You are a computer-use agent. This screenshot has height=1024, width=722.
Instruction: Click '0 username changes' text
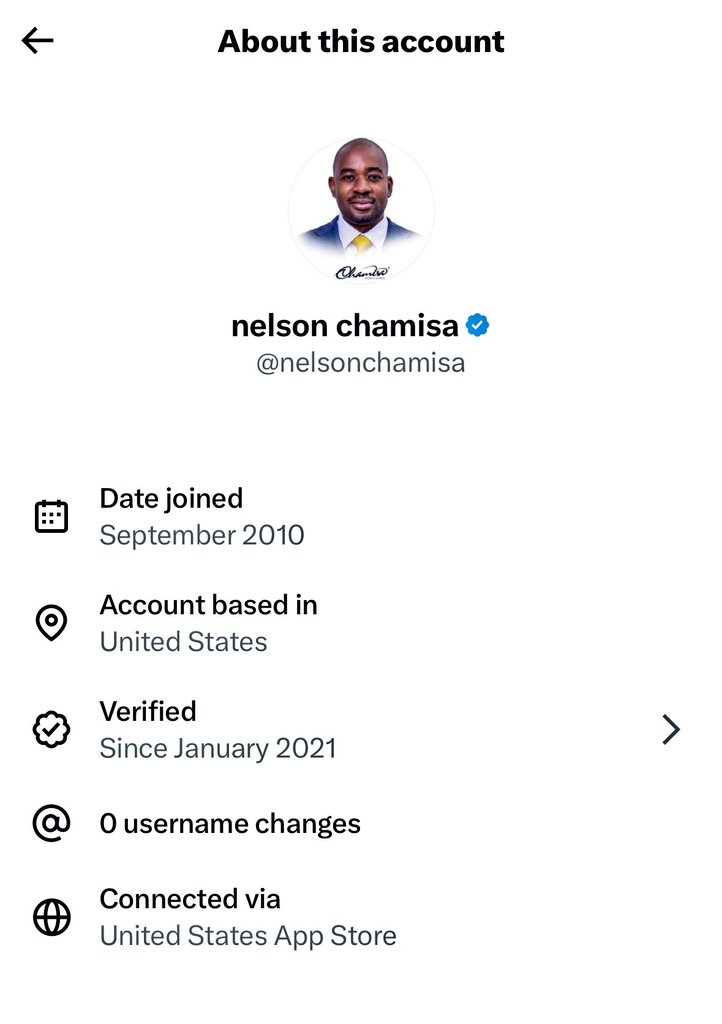click(x=230, y=824)
